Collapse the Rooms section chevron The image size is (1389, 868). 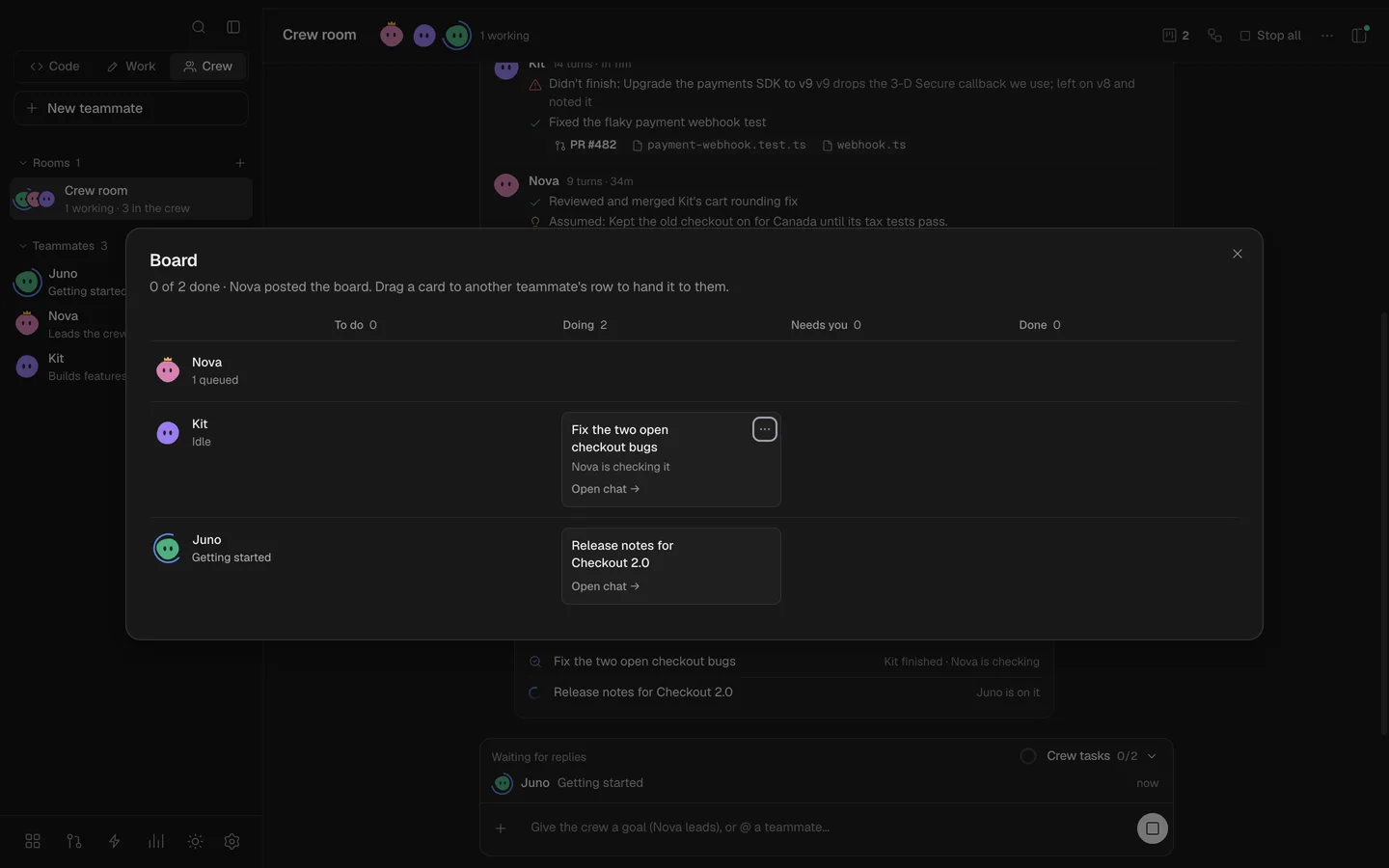23,163
